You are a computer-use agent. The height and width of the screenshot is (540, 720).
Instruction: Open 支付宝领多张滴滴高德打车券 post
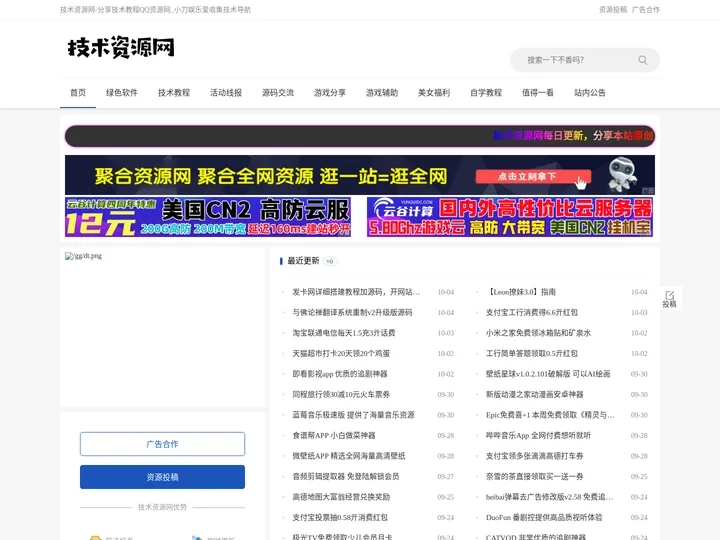[534, 456]
